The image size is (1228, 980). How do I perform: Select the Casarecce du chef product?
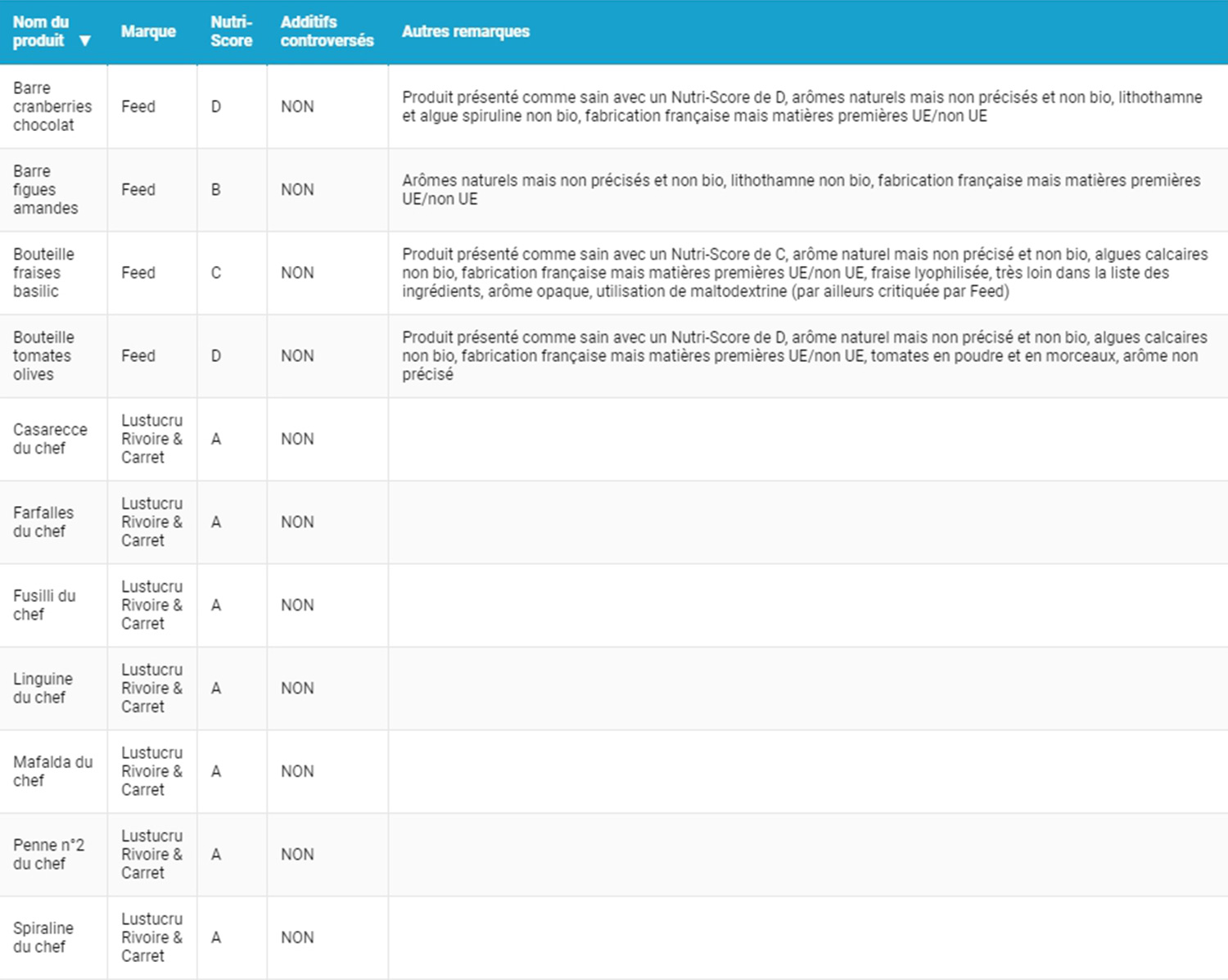pyautogui.click(x=50, y=439)
